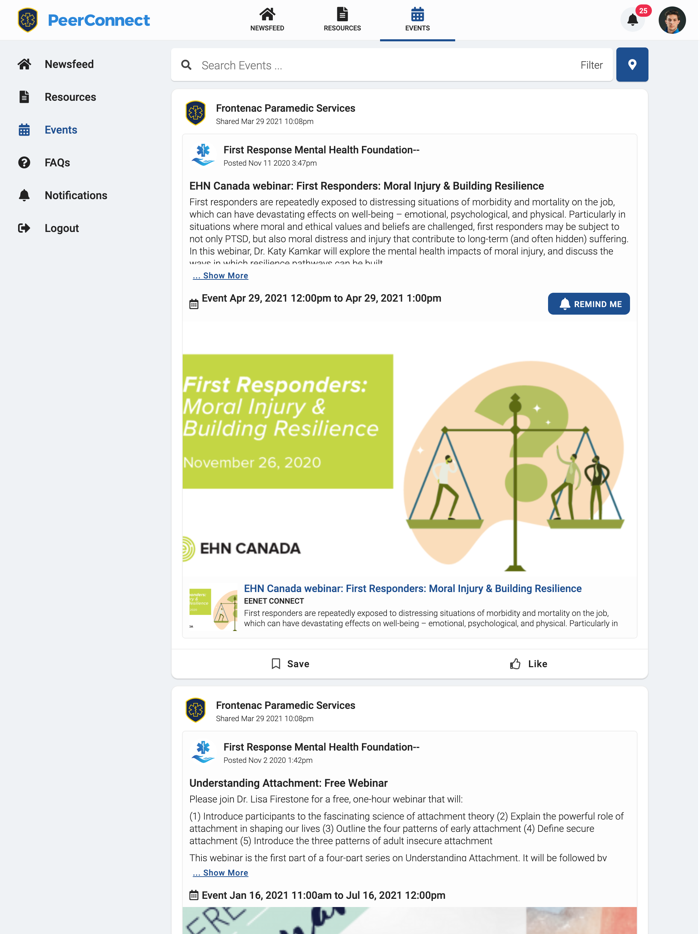
Task: Focus the Search Events input field
Action: 381,65
